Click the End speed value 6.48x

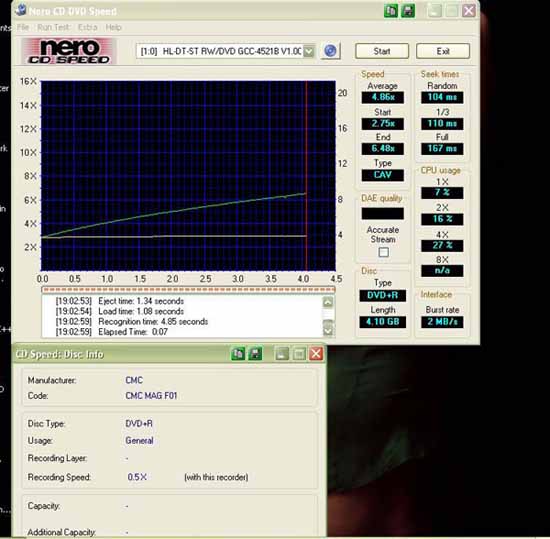click(383, 149)
